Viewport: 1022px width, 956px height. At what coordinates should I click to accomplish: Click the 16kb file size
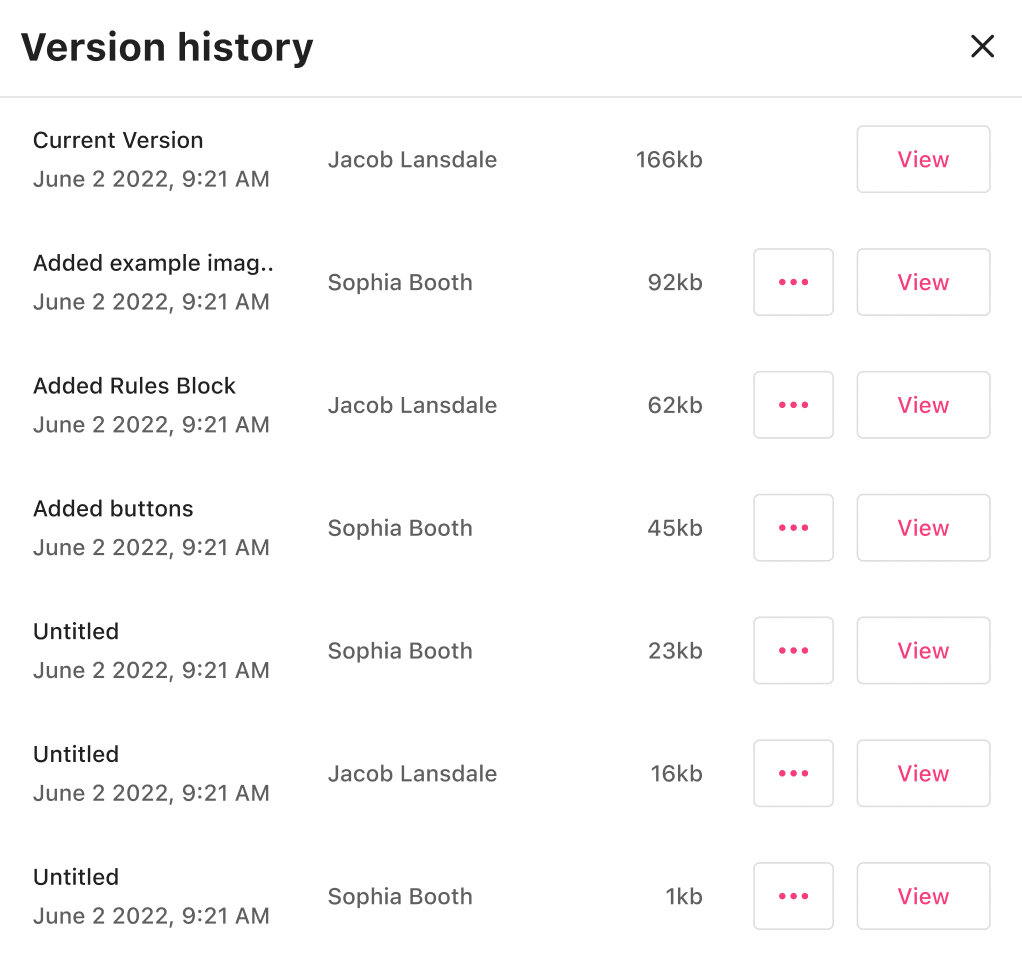[x=676, y=774]
